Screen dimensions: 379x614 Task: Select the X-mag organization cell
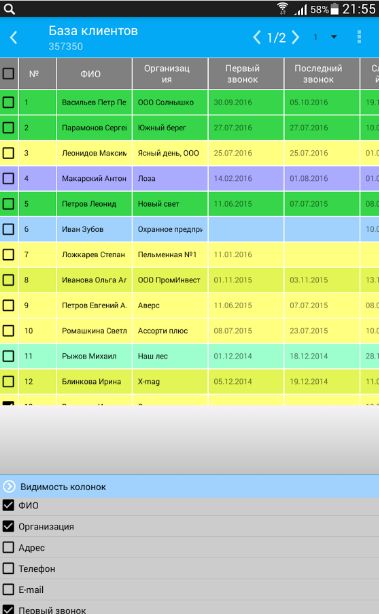click(x=170, y=381)
